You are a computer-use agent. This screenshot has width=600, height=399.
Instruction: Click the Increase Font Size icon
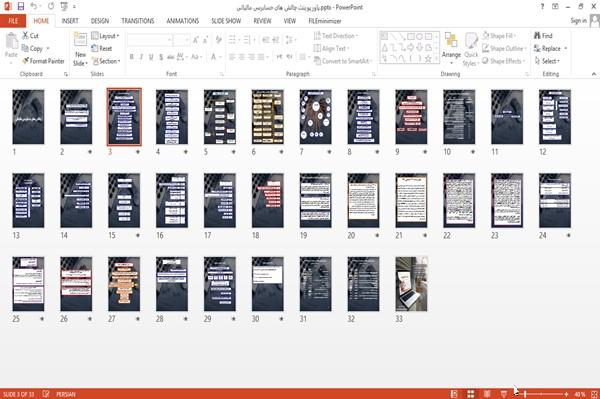(196, 39)
